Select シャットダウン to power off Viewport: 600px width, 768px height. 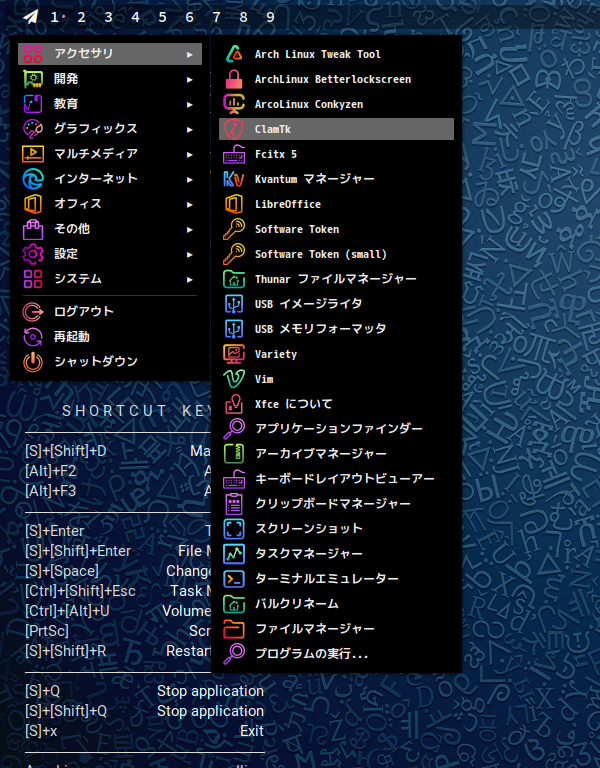(x=110, y=361)
